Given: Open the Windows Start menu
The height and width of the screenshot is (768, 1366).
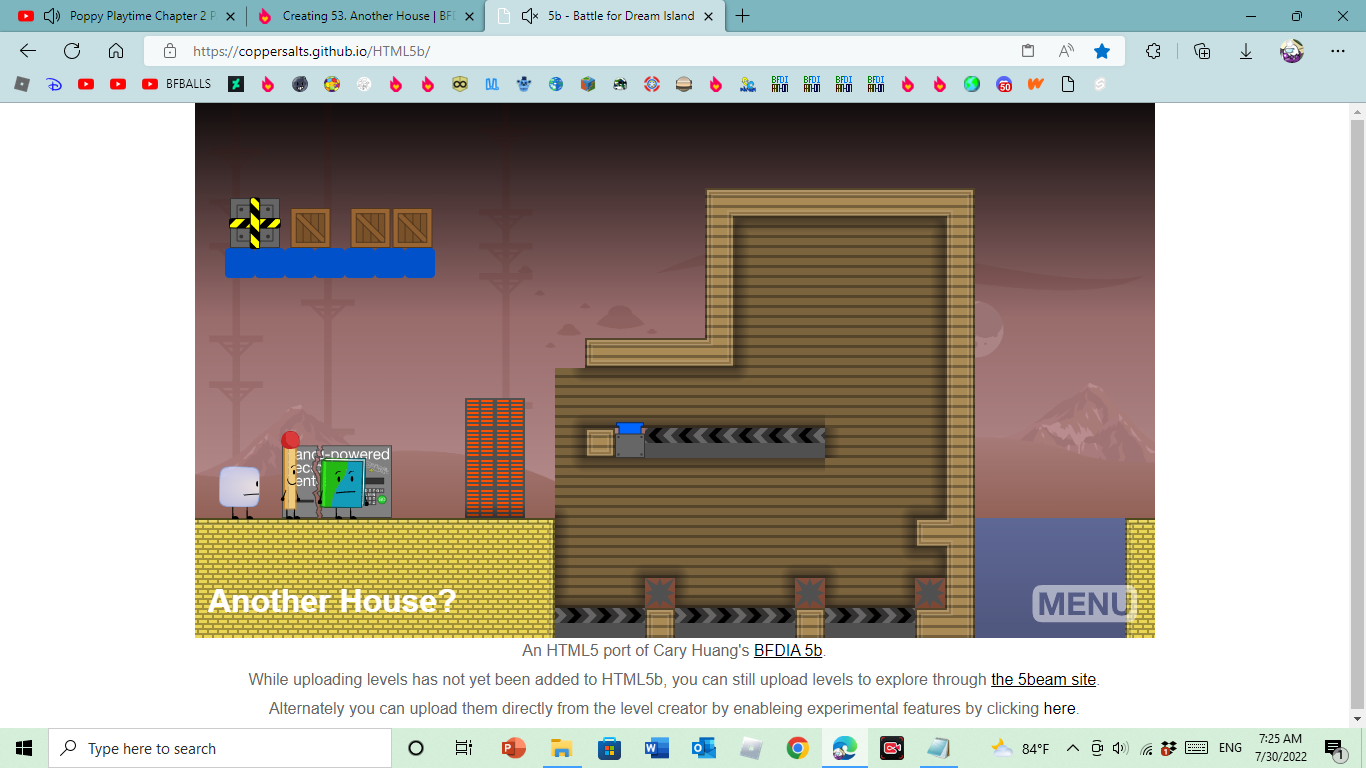Looking at the screenshot, I should (24, 748).
